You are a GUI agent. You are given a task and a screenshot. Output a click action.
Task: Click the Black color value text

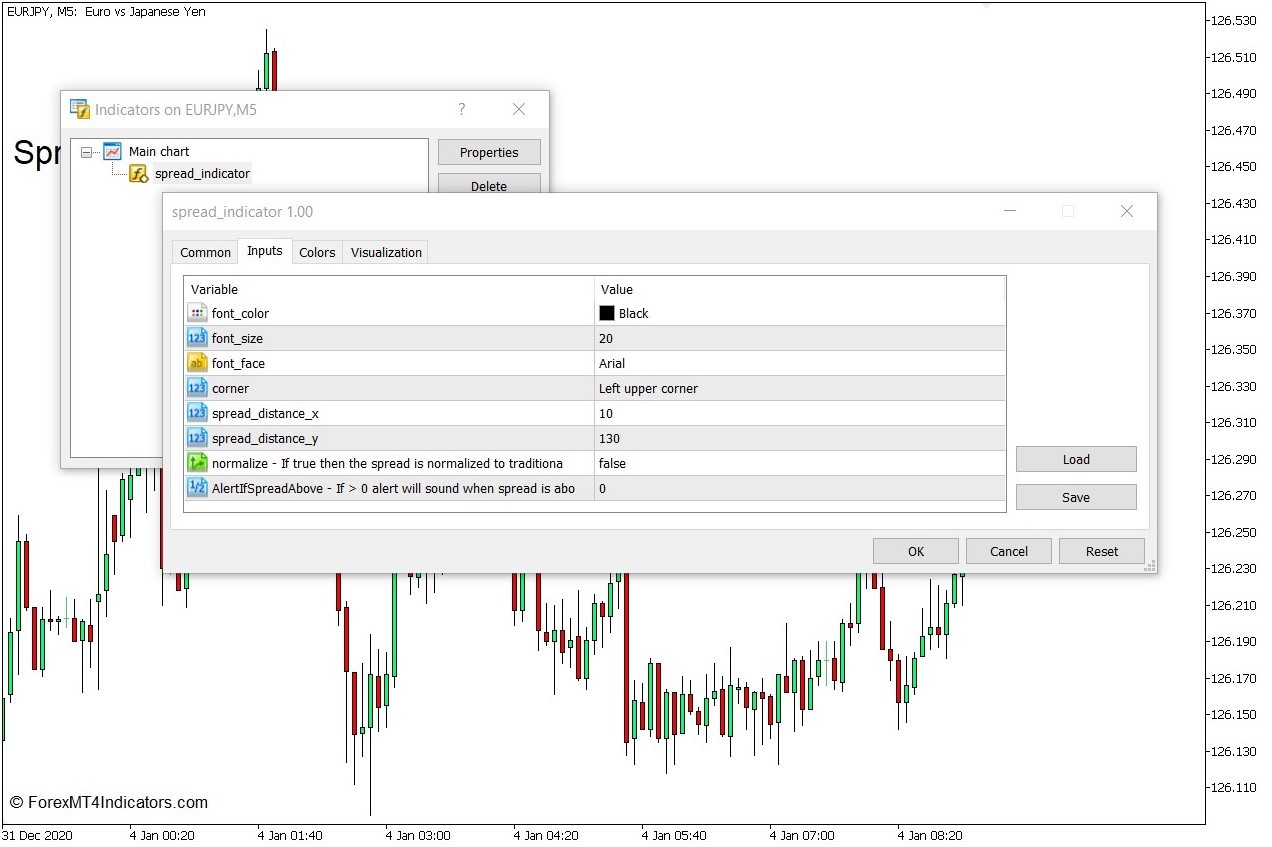coord(634,313)
